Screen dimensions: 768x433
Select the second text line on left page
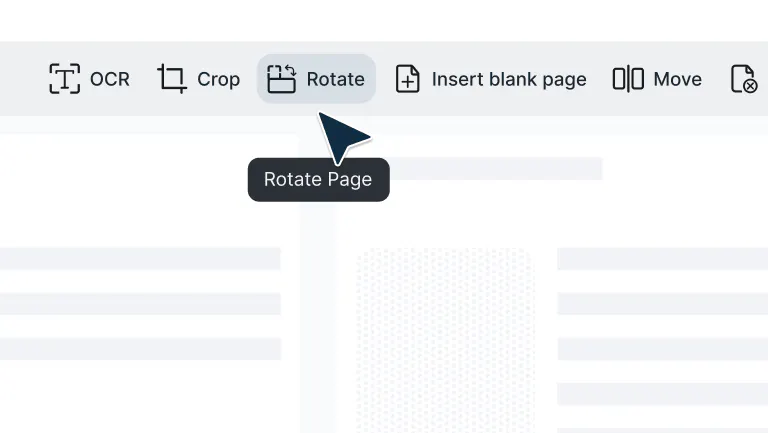tap(140, 304)
